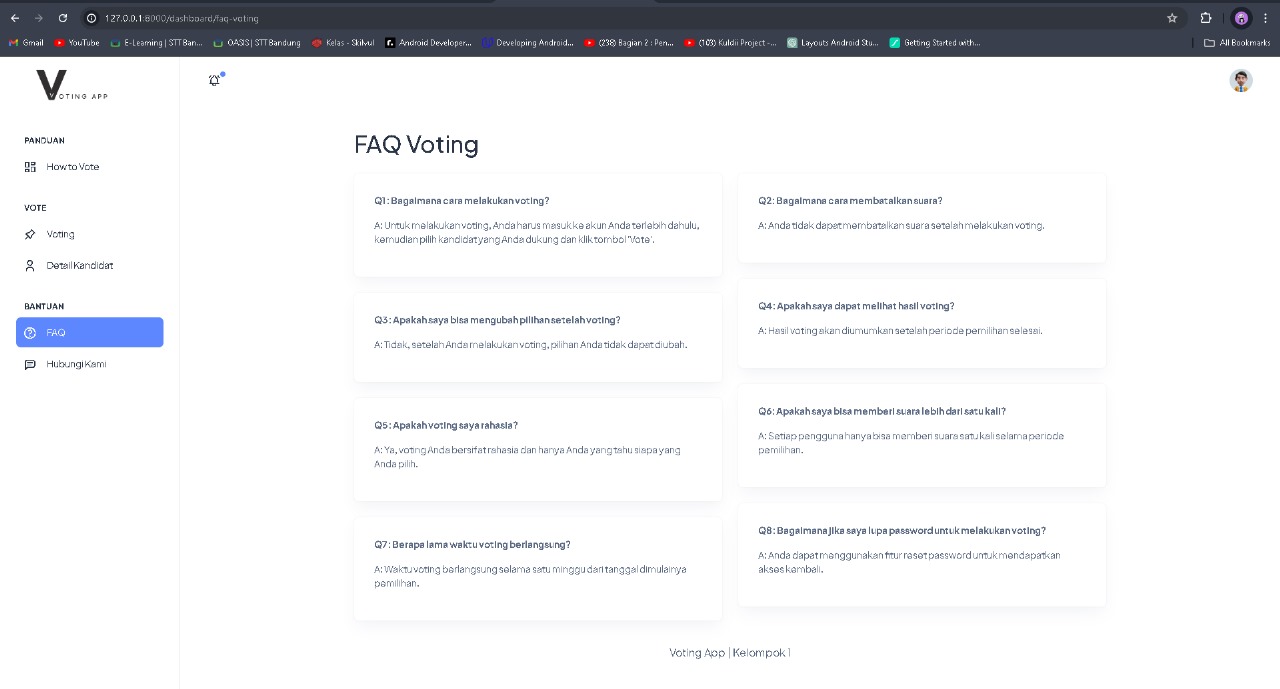
Task: Open the How to Vote guide
Action: [x=72, y=167]
